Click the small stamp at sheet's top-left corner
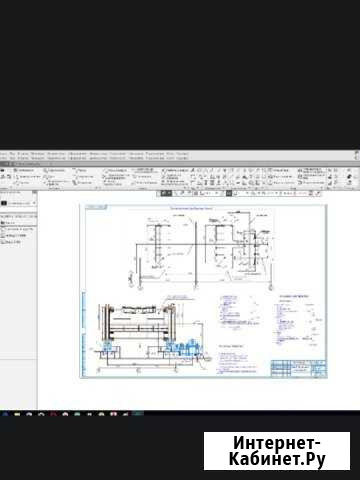This screenshot has width=360, height=480. coord(96,207)
